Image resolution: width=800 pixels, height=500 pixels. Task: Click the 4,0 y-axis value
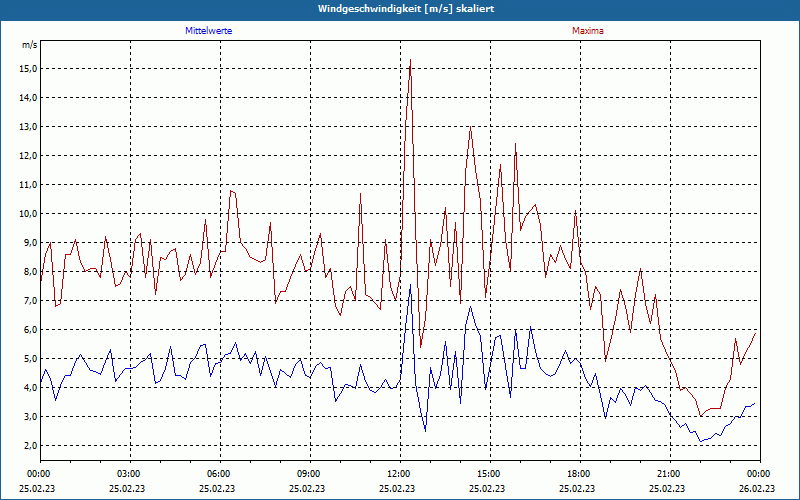click(x=30, y=388)
